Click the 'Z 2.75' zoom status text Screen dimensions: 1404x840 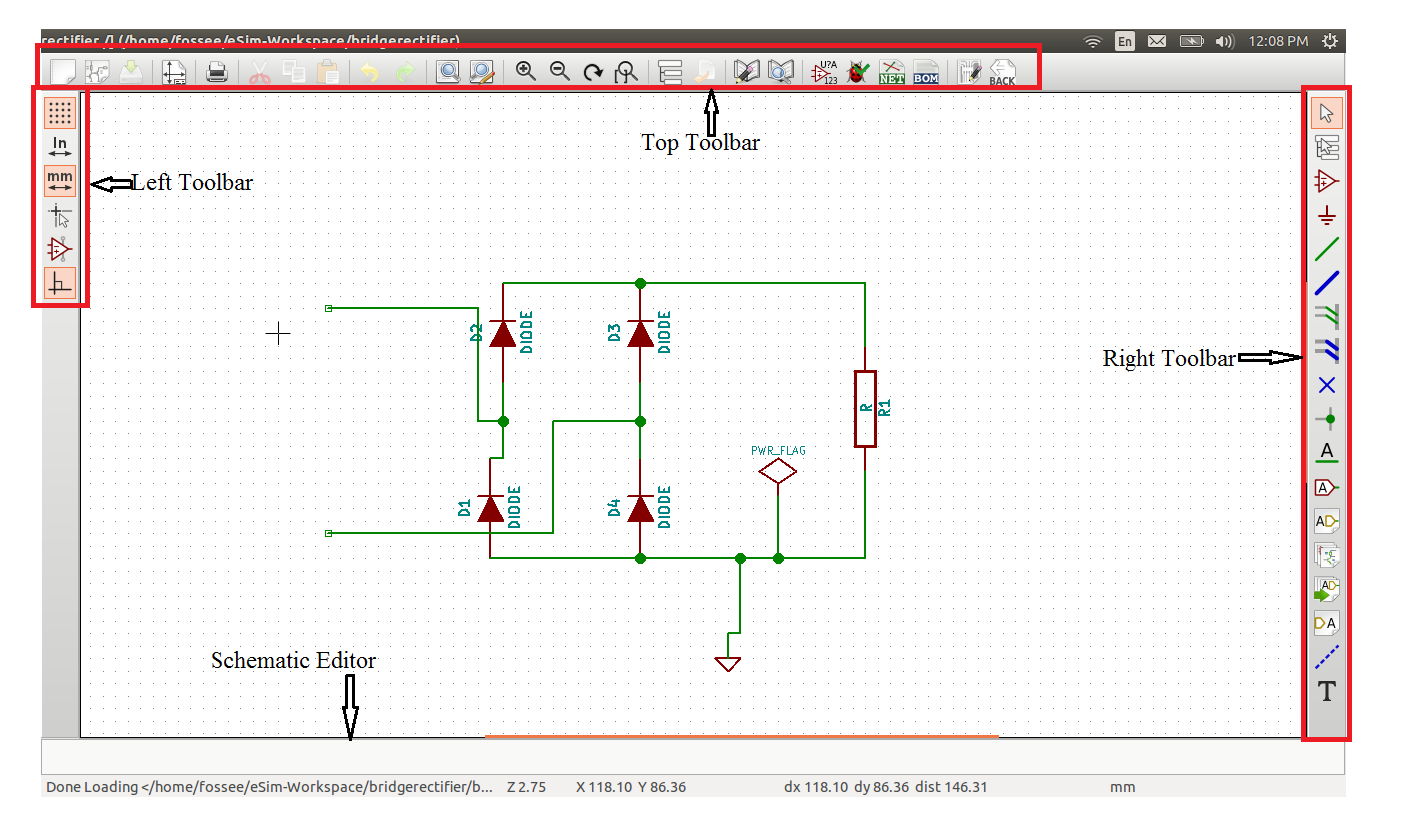click(x=527, y=787)
